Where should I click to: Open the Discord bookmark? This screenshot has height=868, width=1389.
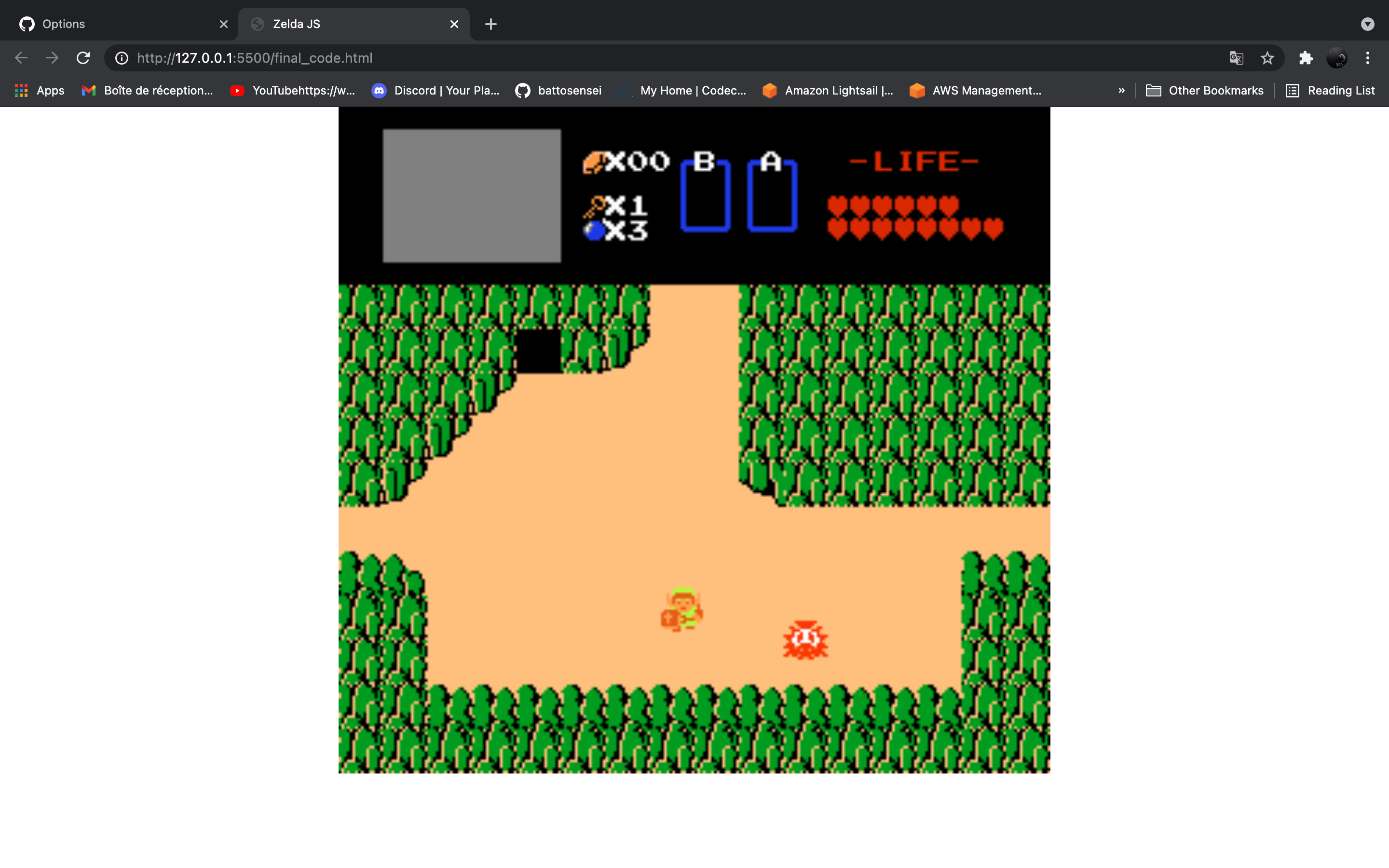tap(435, 90)
